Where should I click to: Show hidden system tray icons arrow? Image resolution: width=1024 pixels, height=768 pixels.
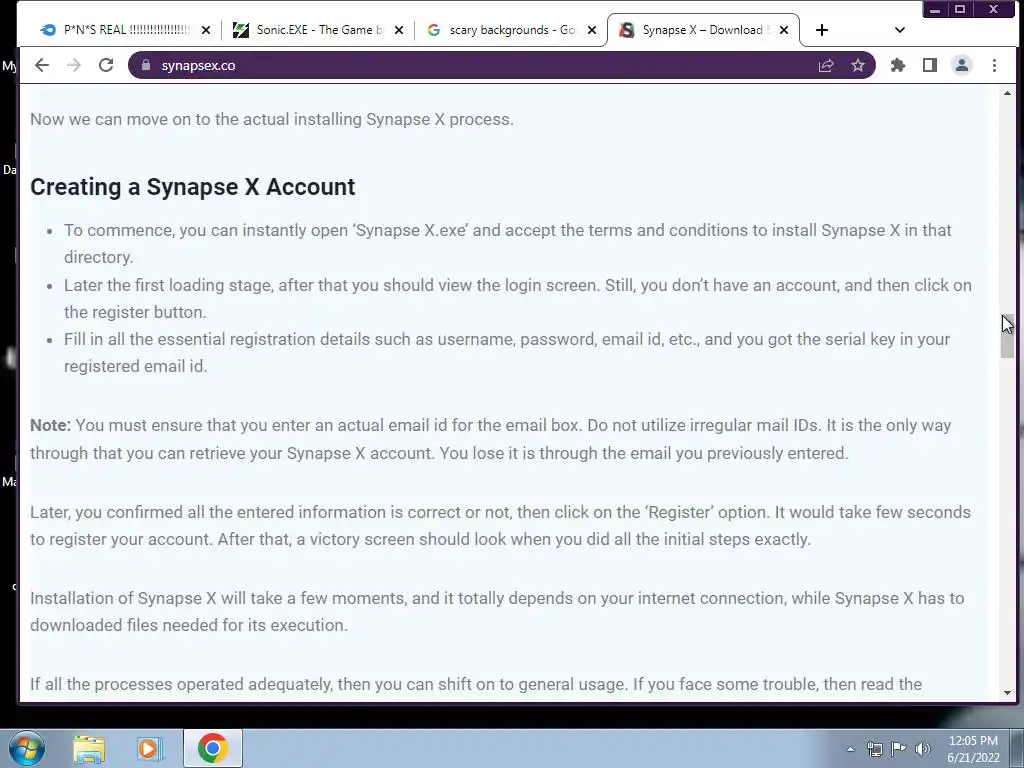850,749
